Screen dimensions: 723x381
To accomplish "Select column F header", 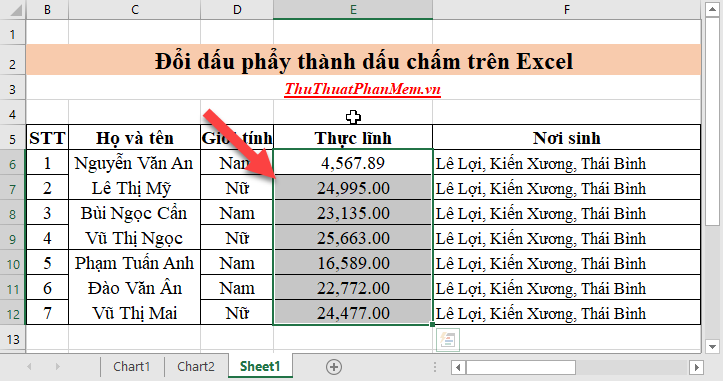I will pos(567,9).
